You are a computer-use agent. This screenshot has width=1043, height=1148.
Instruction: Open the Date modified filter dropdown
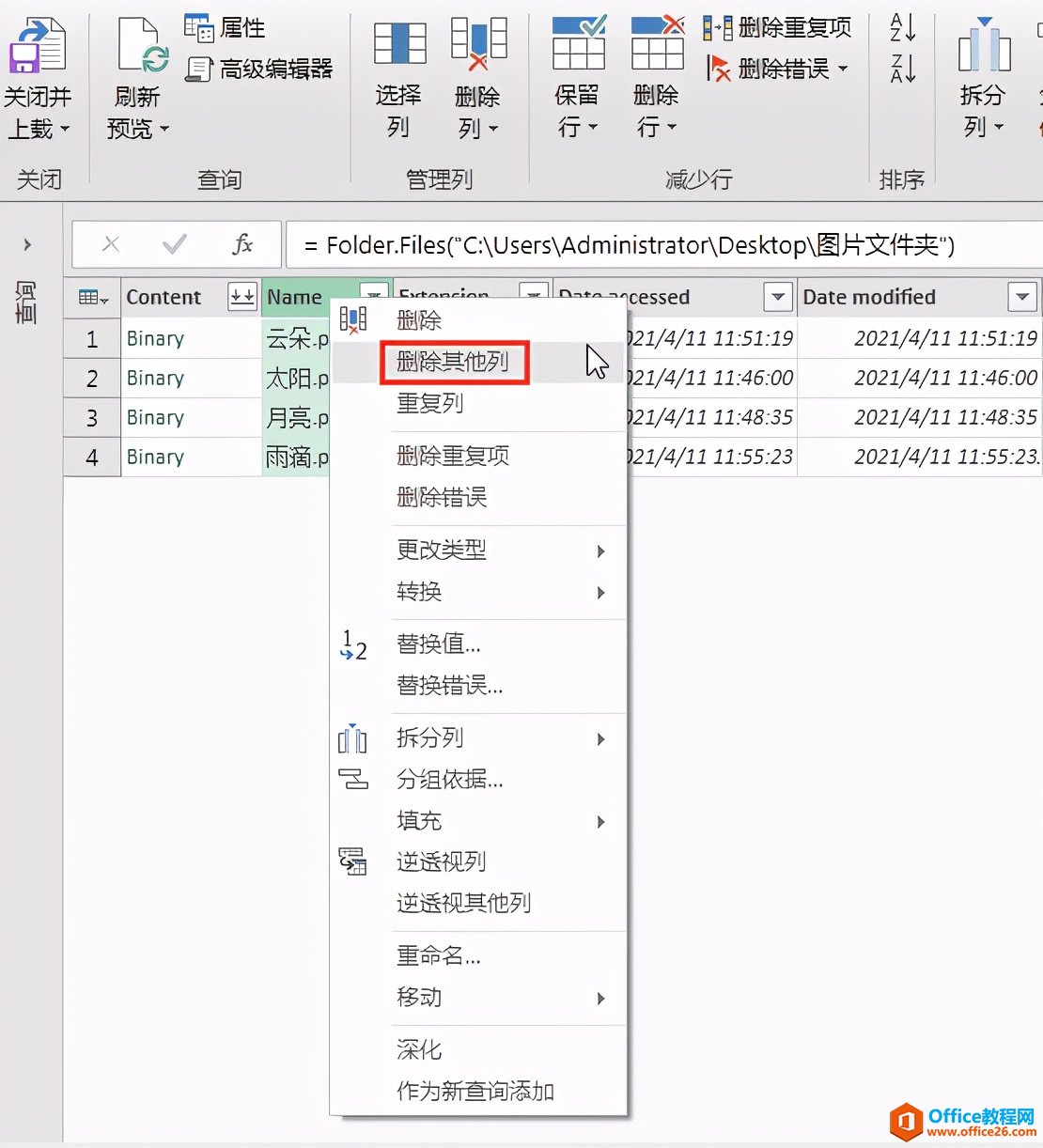[1022, 298]
